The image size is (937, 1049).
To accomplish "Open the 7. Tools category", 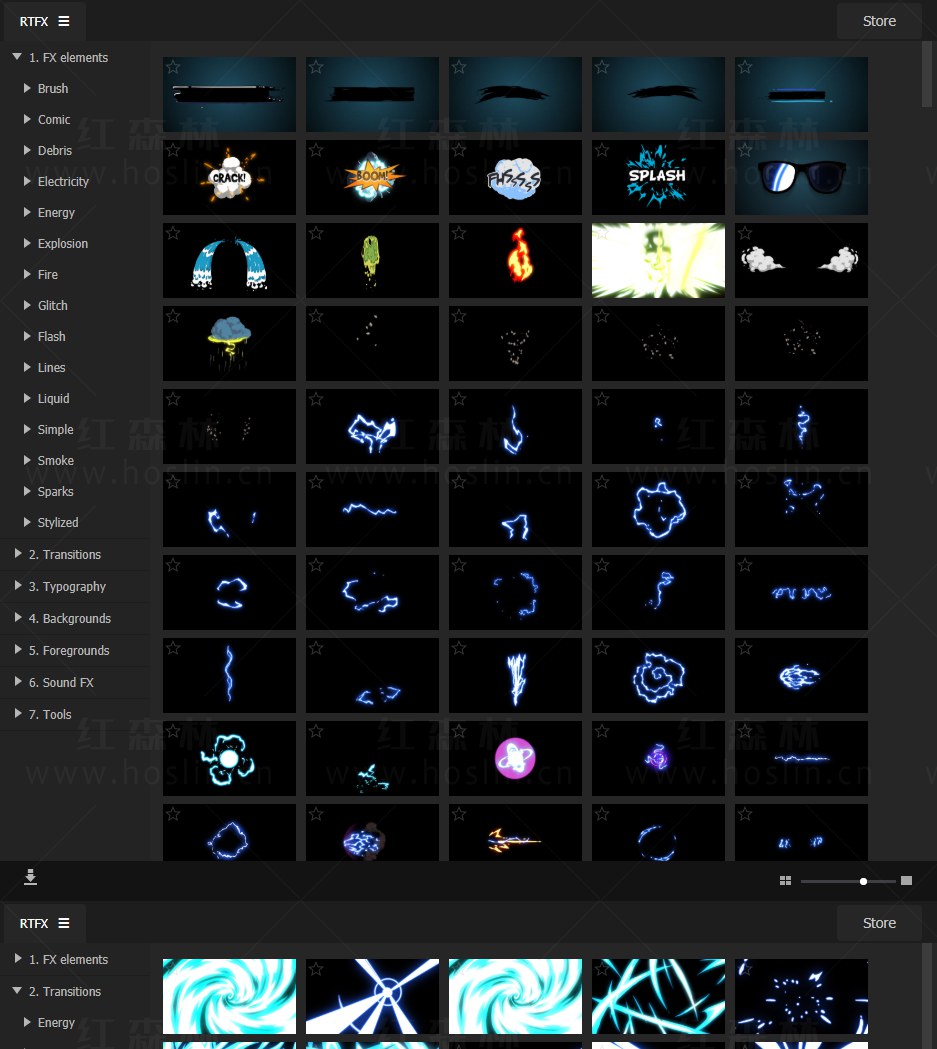I will (49, 714).
